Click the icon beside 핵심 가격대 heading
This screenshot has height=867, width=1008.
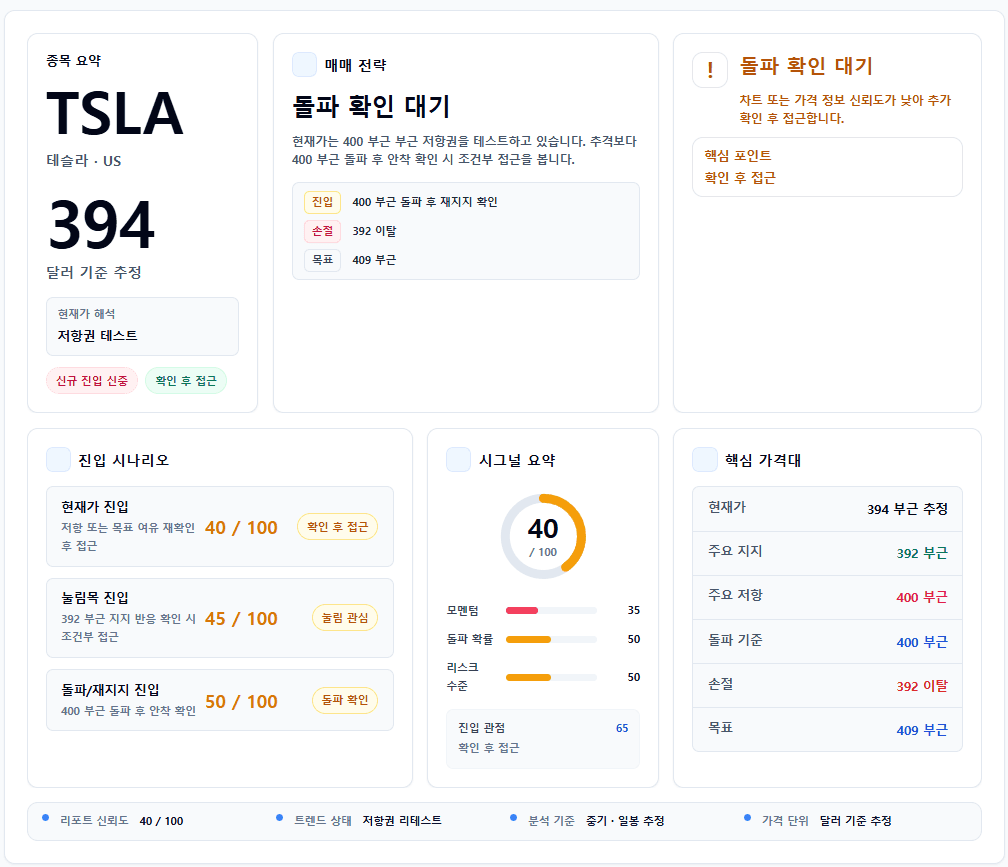click(x=705, y=460)
